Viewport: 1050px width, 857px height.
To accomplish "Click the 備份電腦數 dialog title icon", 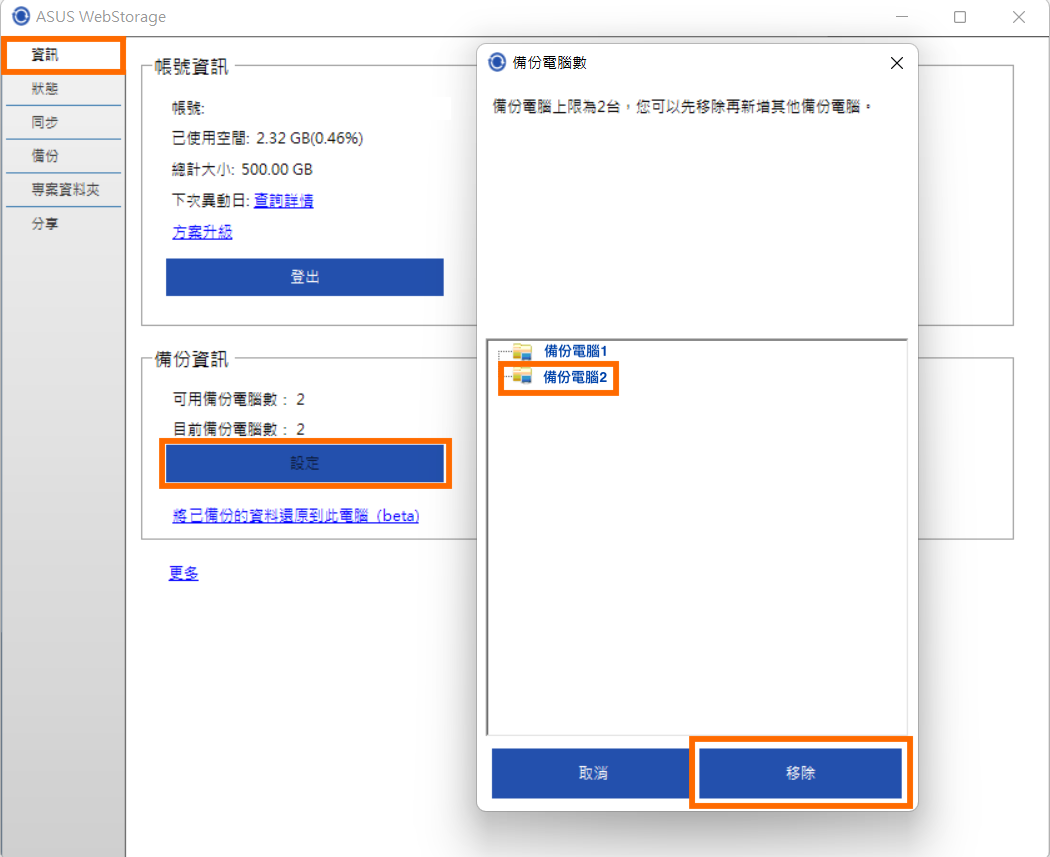I will coord(497,62).
